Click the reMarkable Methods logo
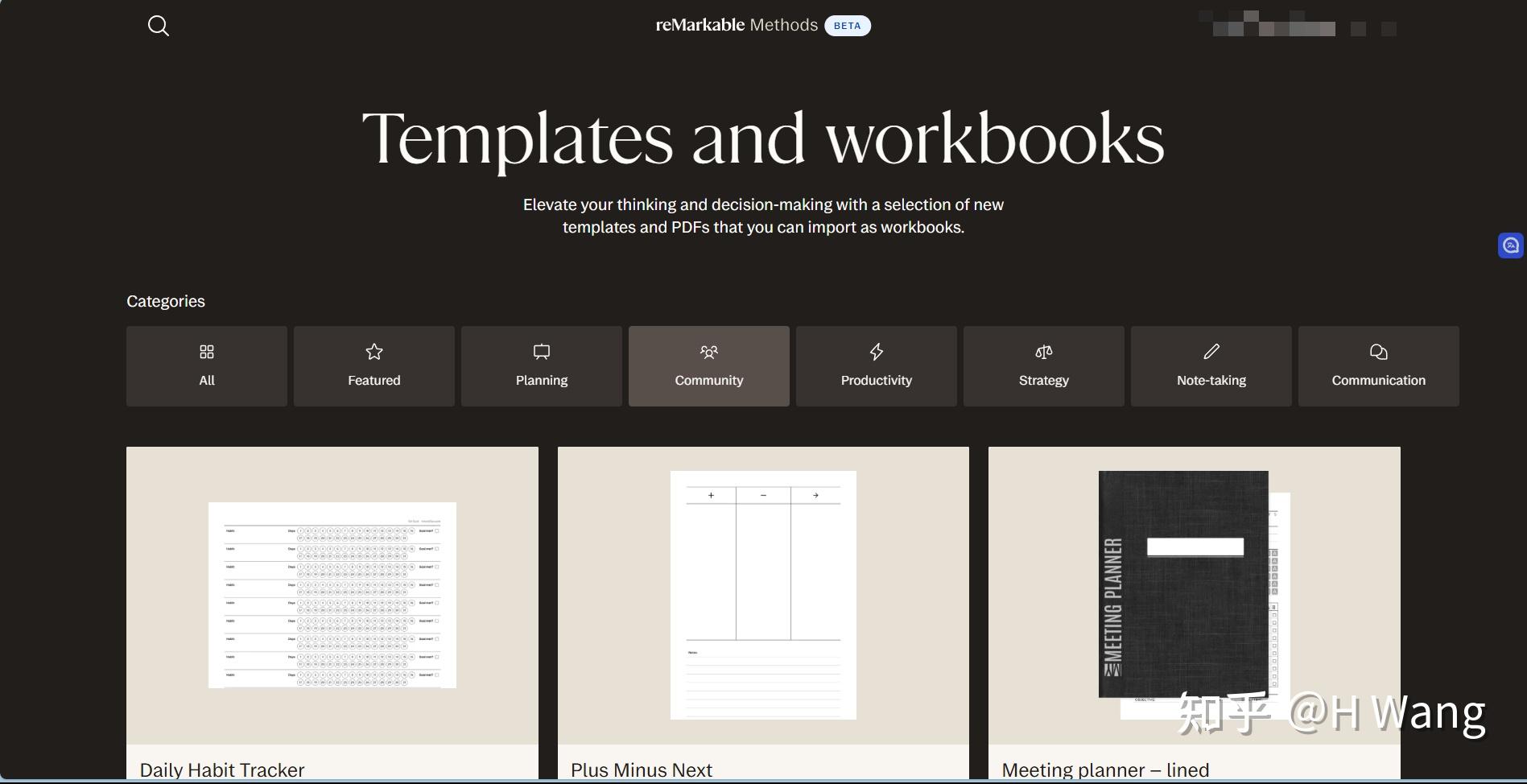This screenshot has width=1527, height=784. (737, 25)
